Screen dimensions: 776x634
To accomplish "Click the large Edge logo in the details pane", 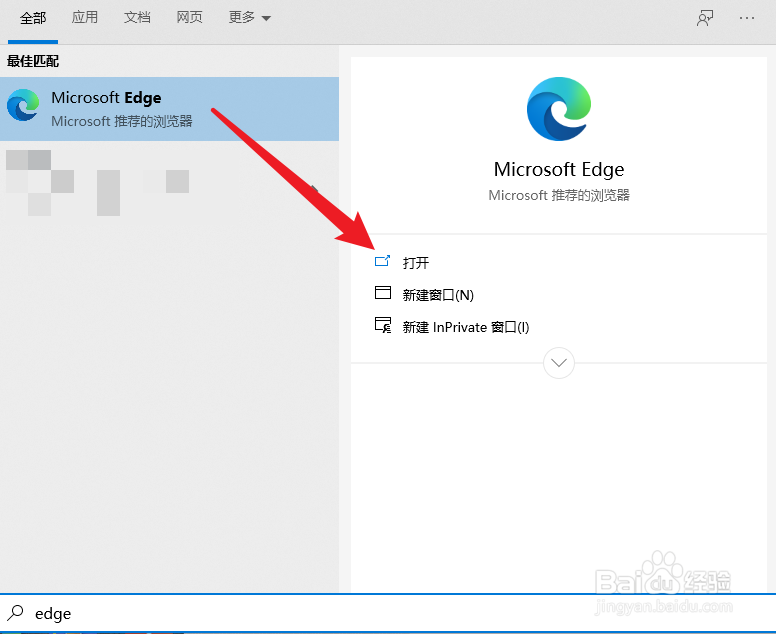I will [x=559, y=109].
